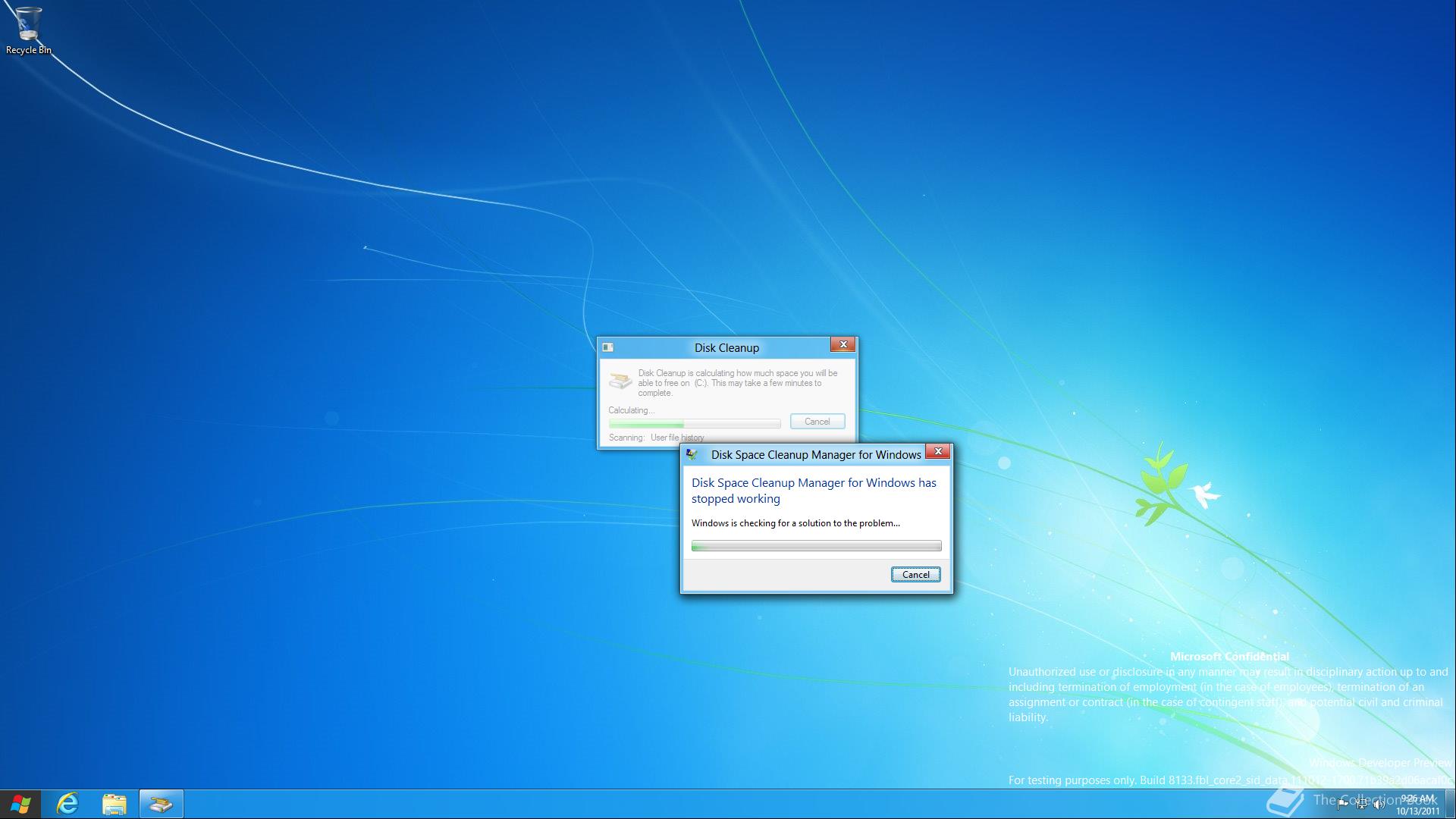Viewport: 1456px width, 819px height.
Task: Click the Show Desktop strip beside the clock
Action: click(x=1451, y=804)
